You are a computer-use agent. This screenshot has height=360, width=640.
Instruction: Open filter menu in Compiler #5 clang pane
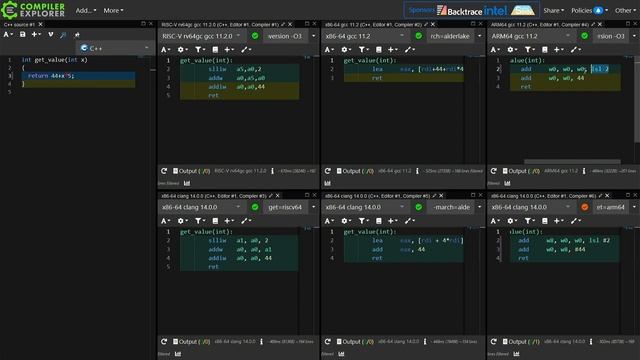363,221
